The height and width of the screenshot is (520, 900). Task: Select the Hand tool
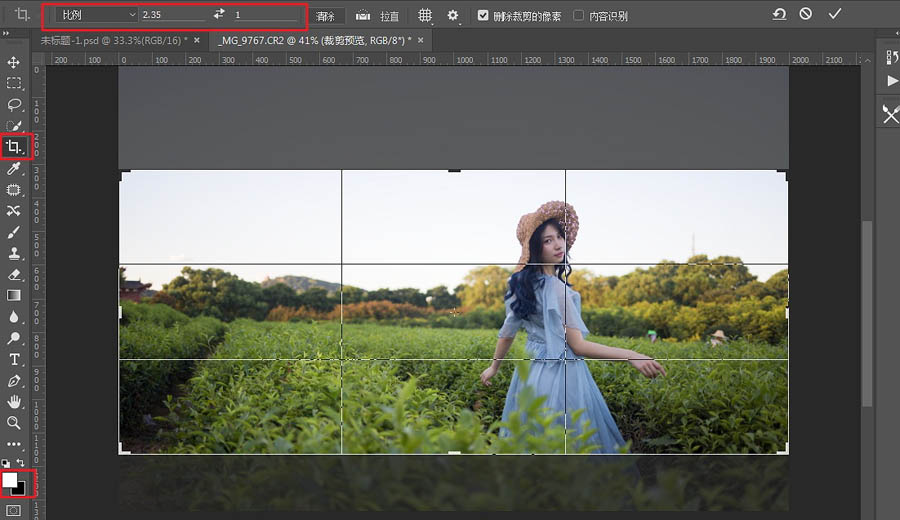[x=14, y=401]
